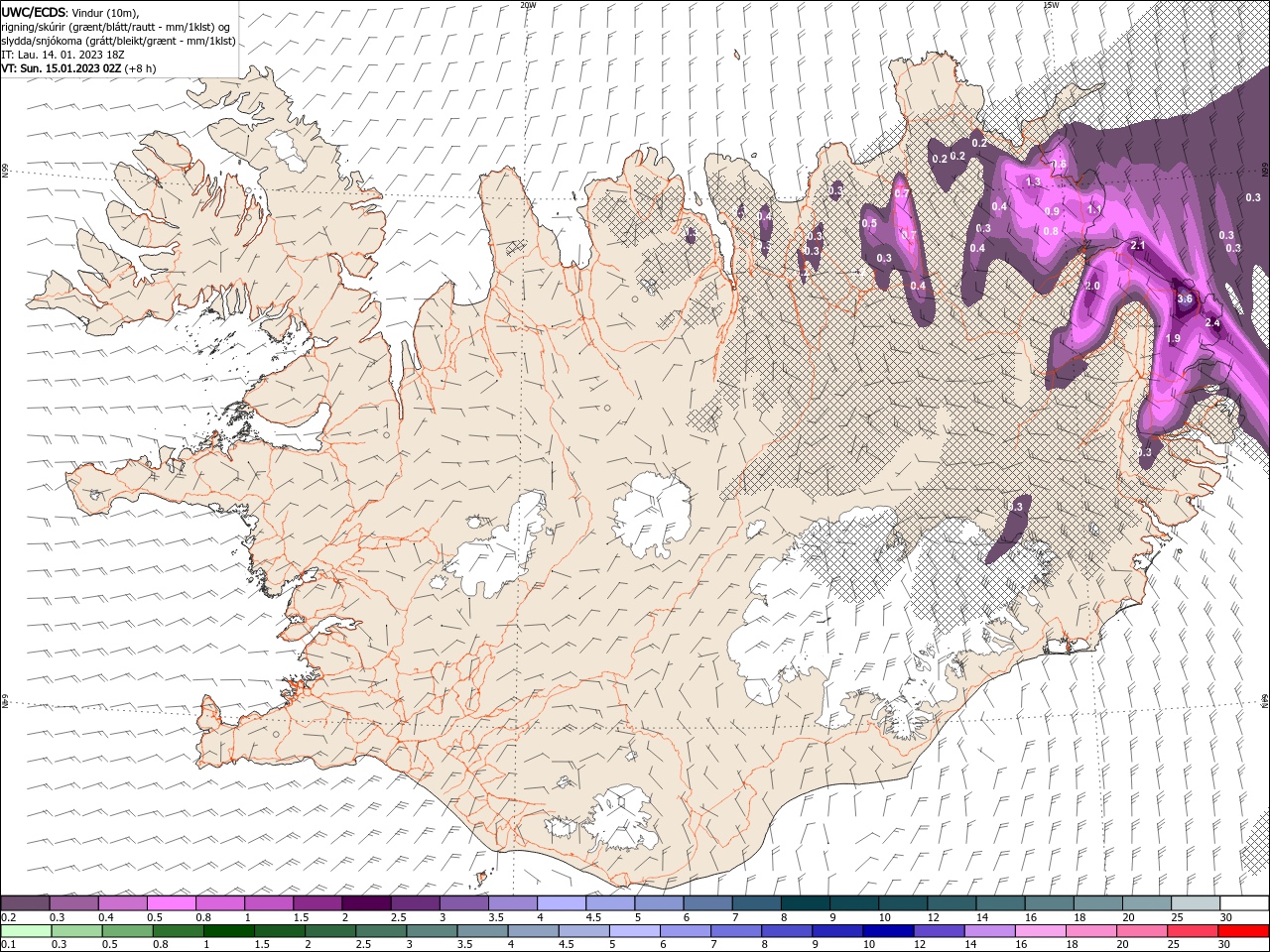Click the '15W' longitude label at top edge
The height and width of the screenshot is (952, 1270).
pos(1050,5)
